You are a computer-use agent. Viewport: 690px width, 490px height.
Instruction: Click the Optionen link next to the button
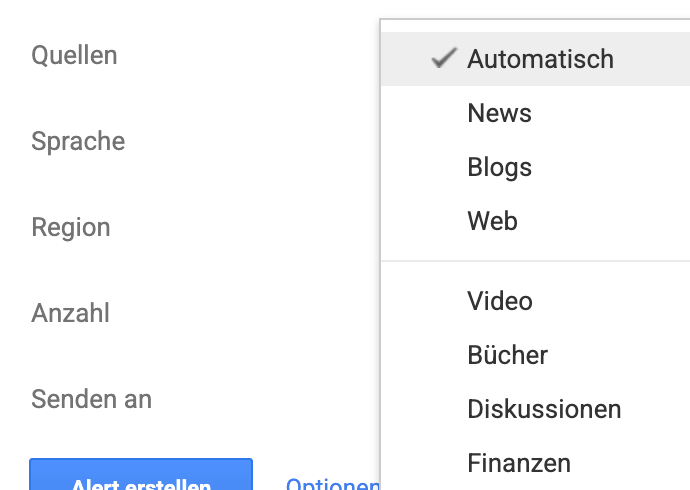(332, 484)
